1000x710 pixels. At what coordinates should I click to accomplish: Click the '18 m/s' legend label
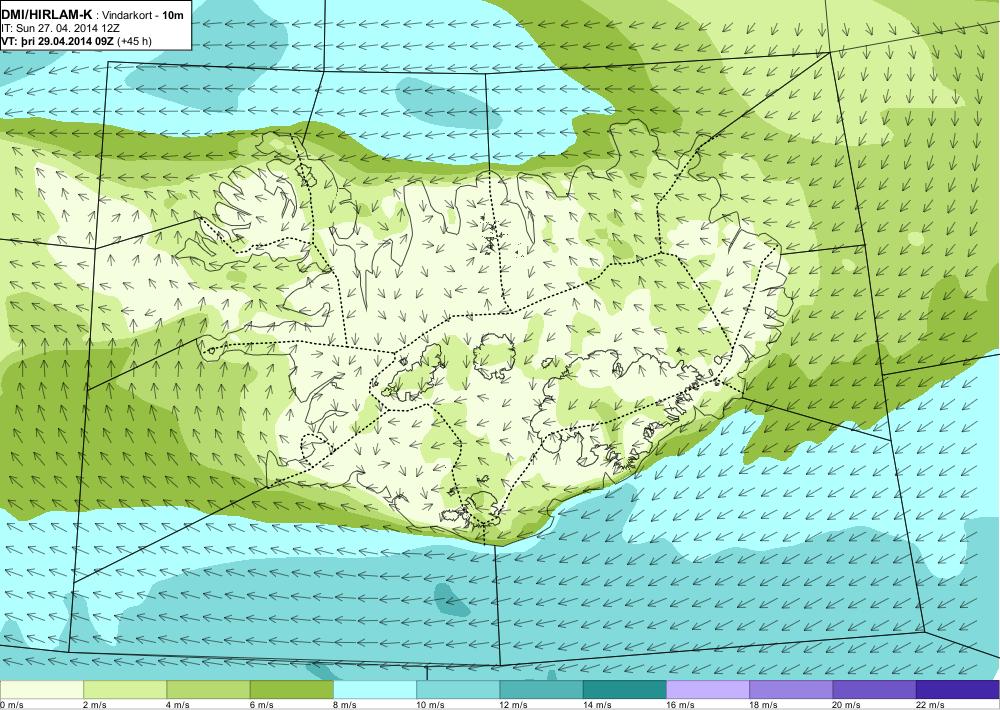[x=763, y=705]
